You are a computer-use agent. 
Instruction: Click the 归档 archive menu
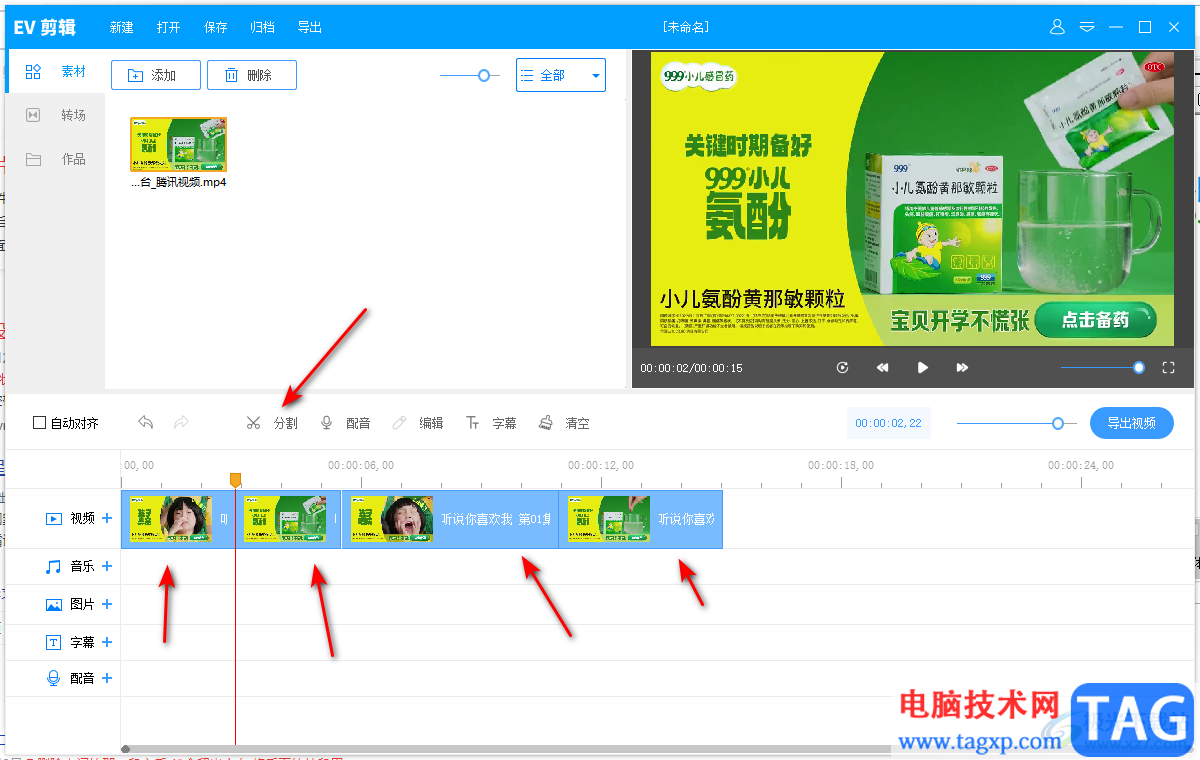[263, 27]
